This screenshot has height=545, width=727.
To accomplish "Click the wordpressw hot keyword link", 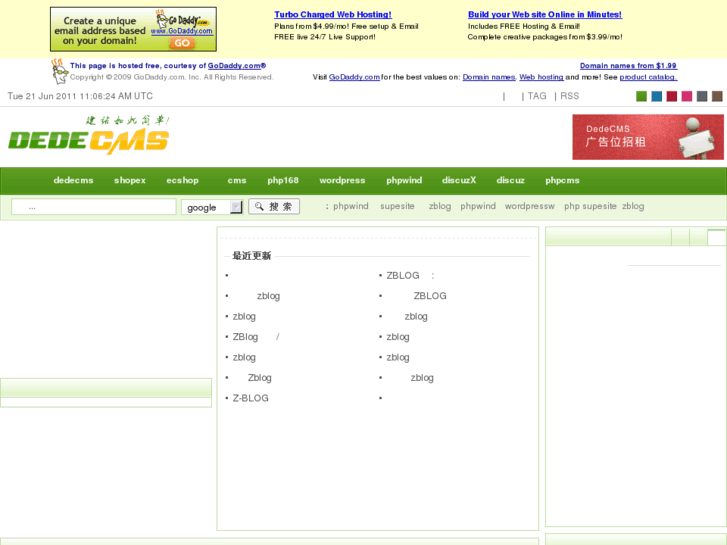I will [529, 206].
